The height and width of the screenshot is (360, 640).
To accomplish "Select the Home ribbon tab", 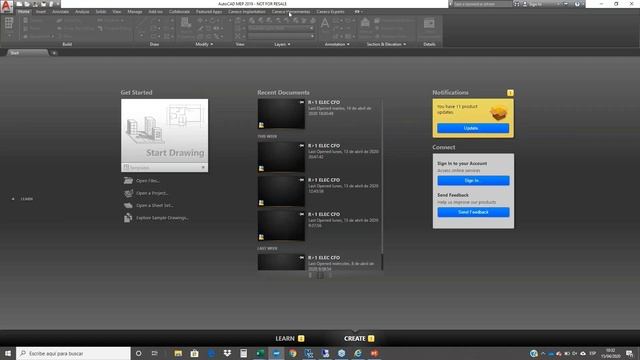I will (24, 11).
